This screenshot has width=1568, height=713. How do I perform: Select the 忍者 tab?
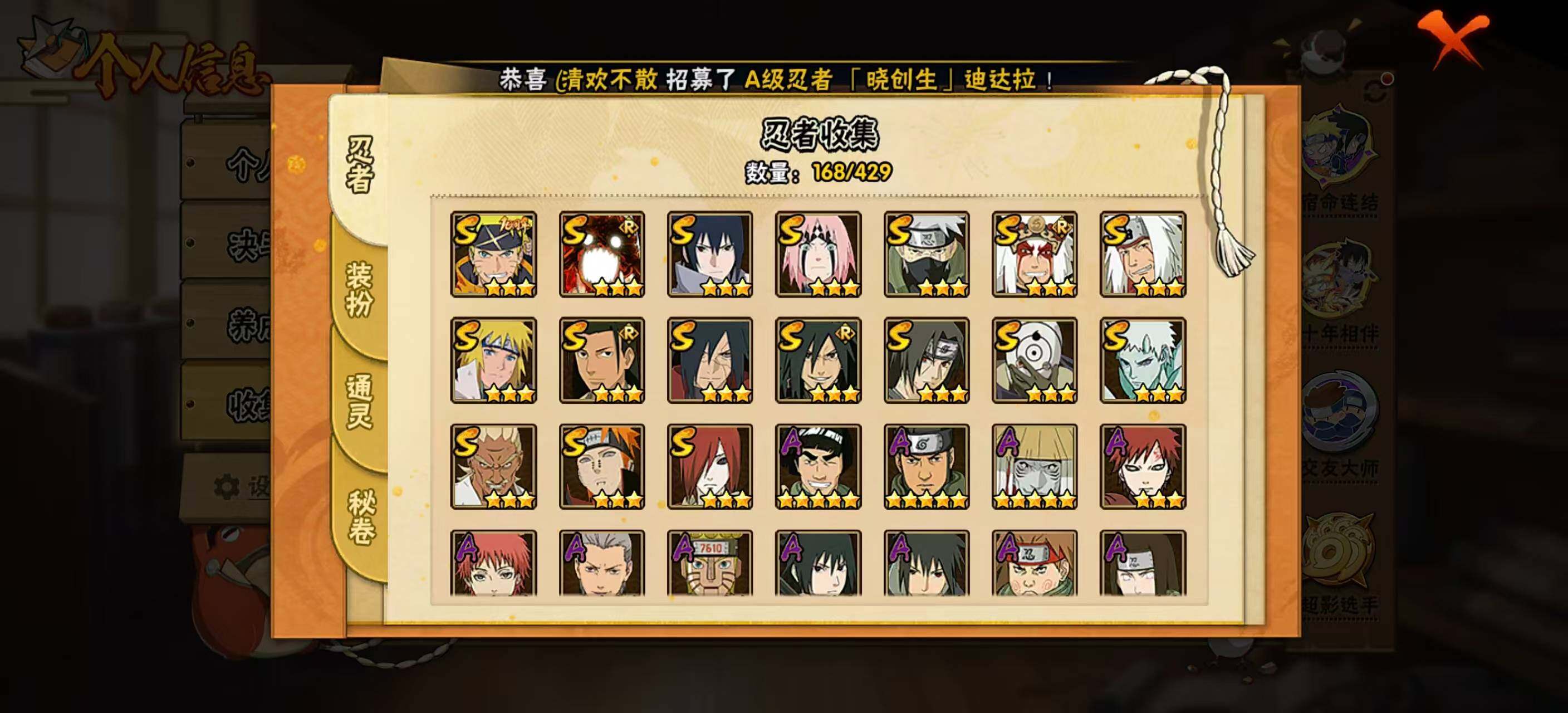click(359, 164)
